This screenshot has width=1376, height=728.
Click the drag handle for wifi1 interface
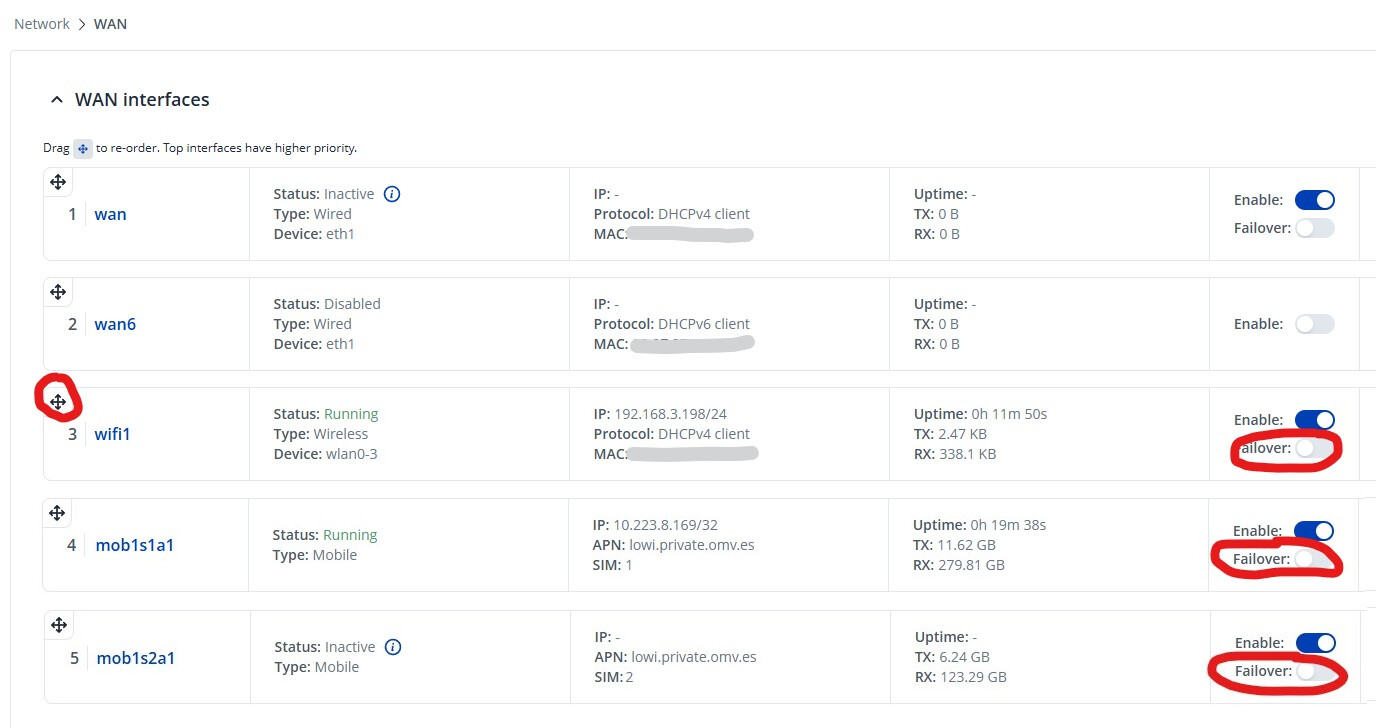(58, 402)
